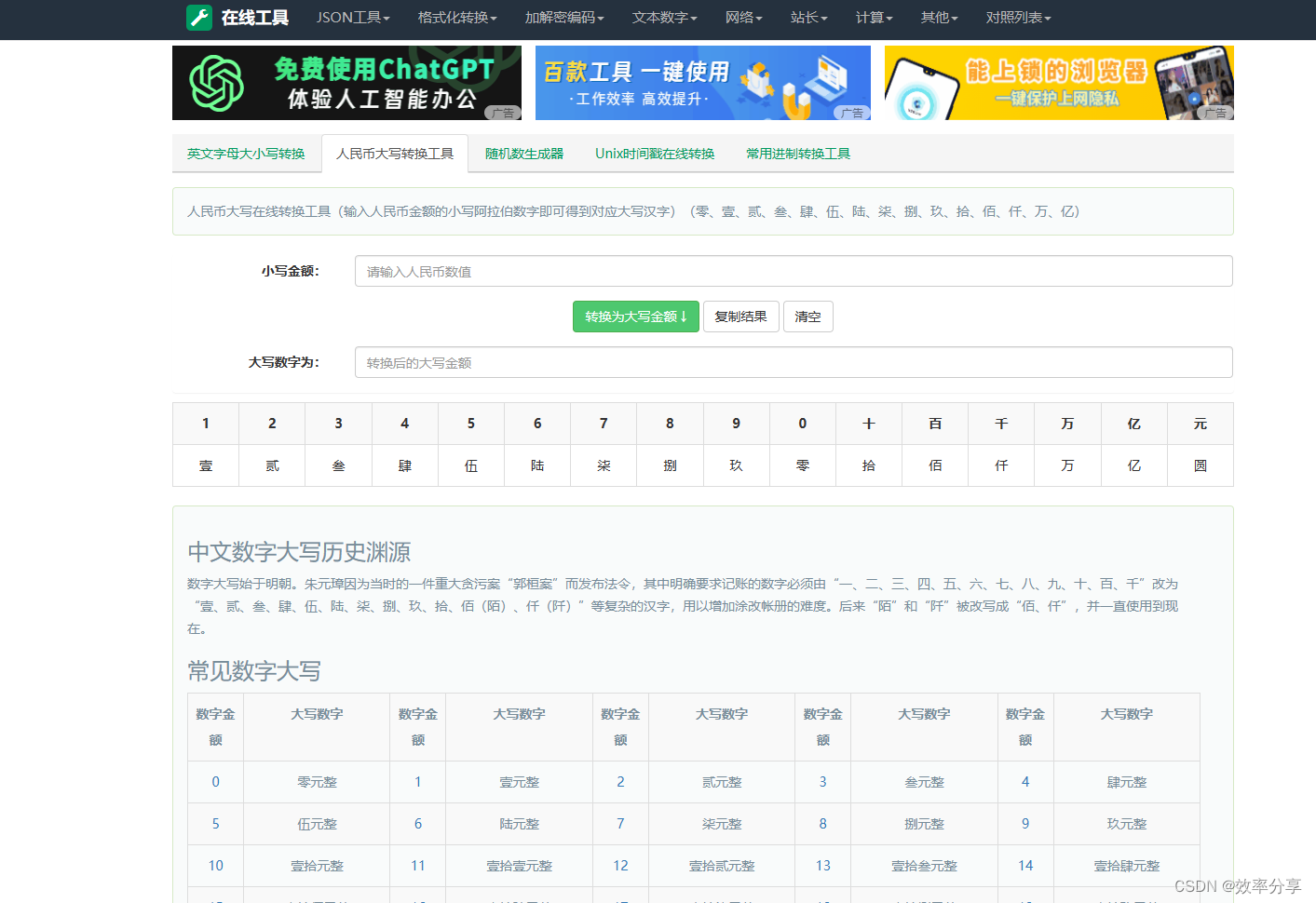Image resolution: width=1316 pixels, height=903 pixels.
Task: Click the 中文数字大写历史渊源 heading
Action: [299, 552]
